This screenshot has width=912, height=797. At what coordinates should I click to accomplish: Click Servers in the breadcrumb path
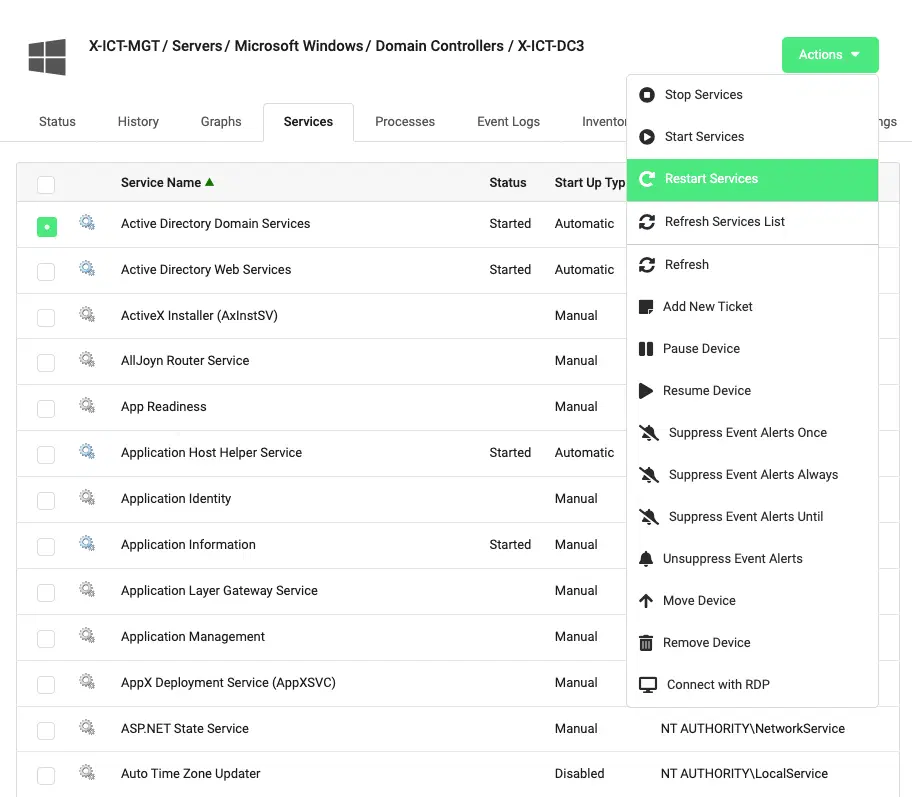(197, 46)
